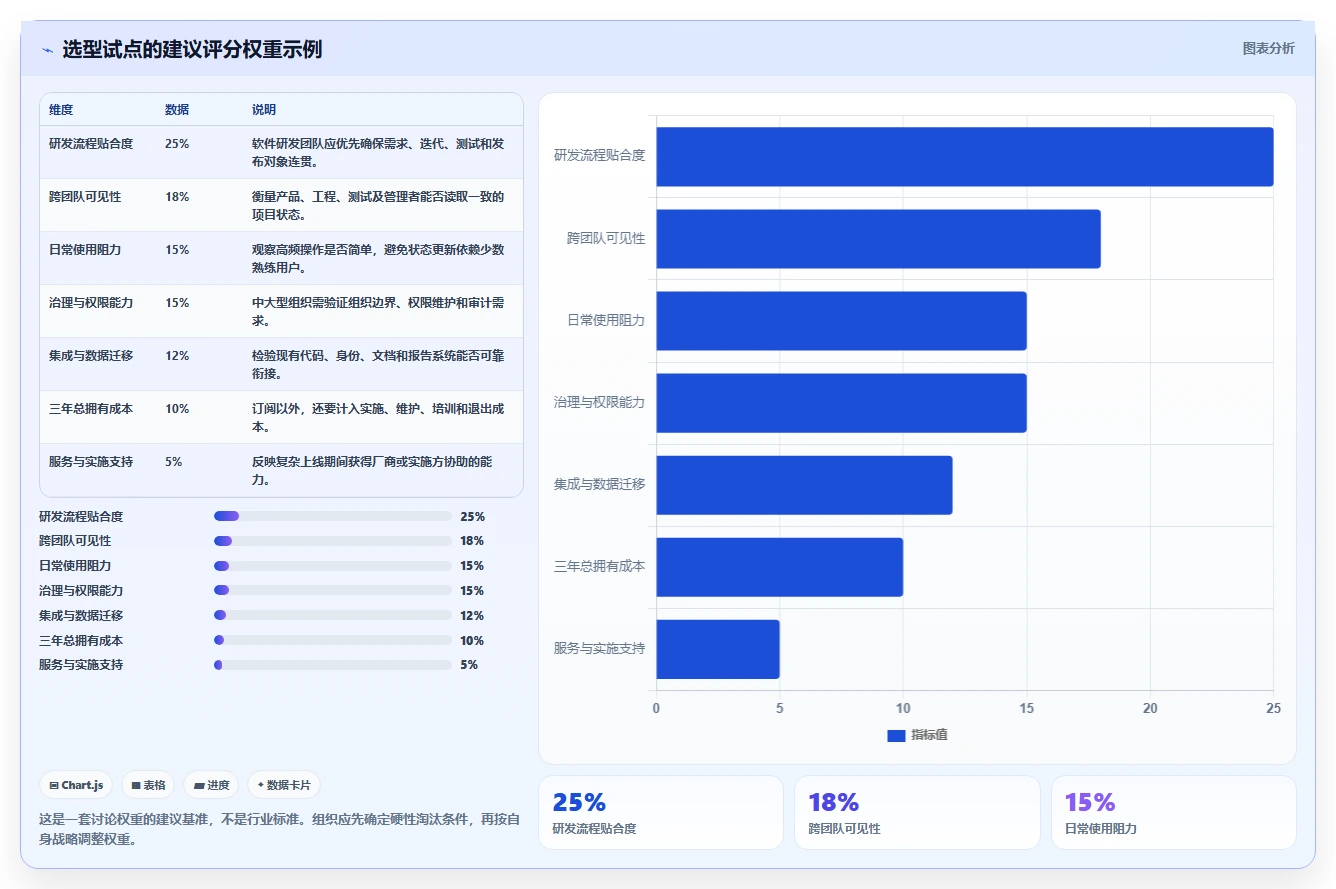This screenshot has width=1336, height=889.
Task: Click the x-axis tick label 20
Action: pyautogui.click(x=1150, y=708)
